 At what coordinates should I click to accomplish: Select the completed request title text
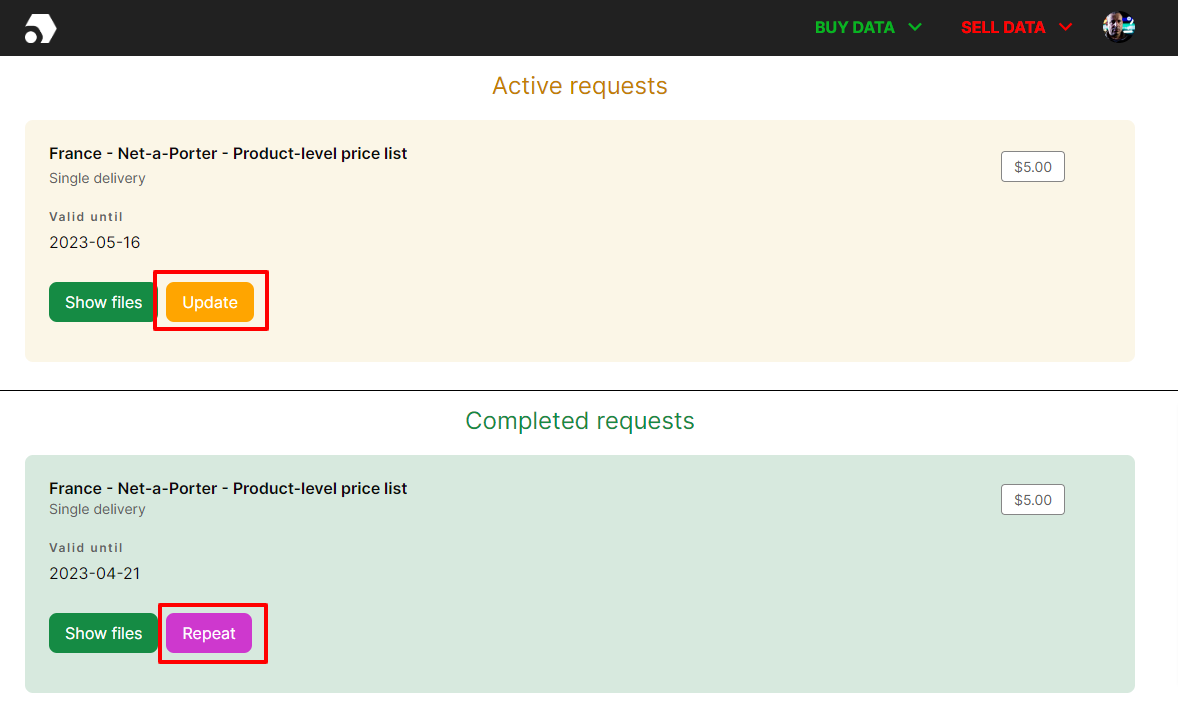pyautogui.click(x=228, y=488)
